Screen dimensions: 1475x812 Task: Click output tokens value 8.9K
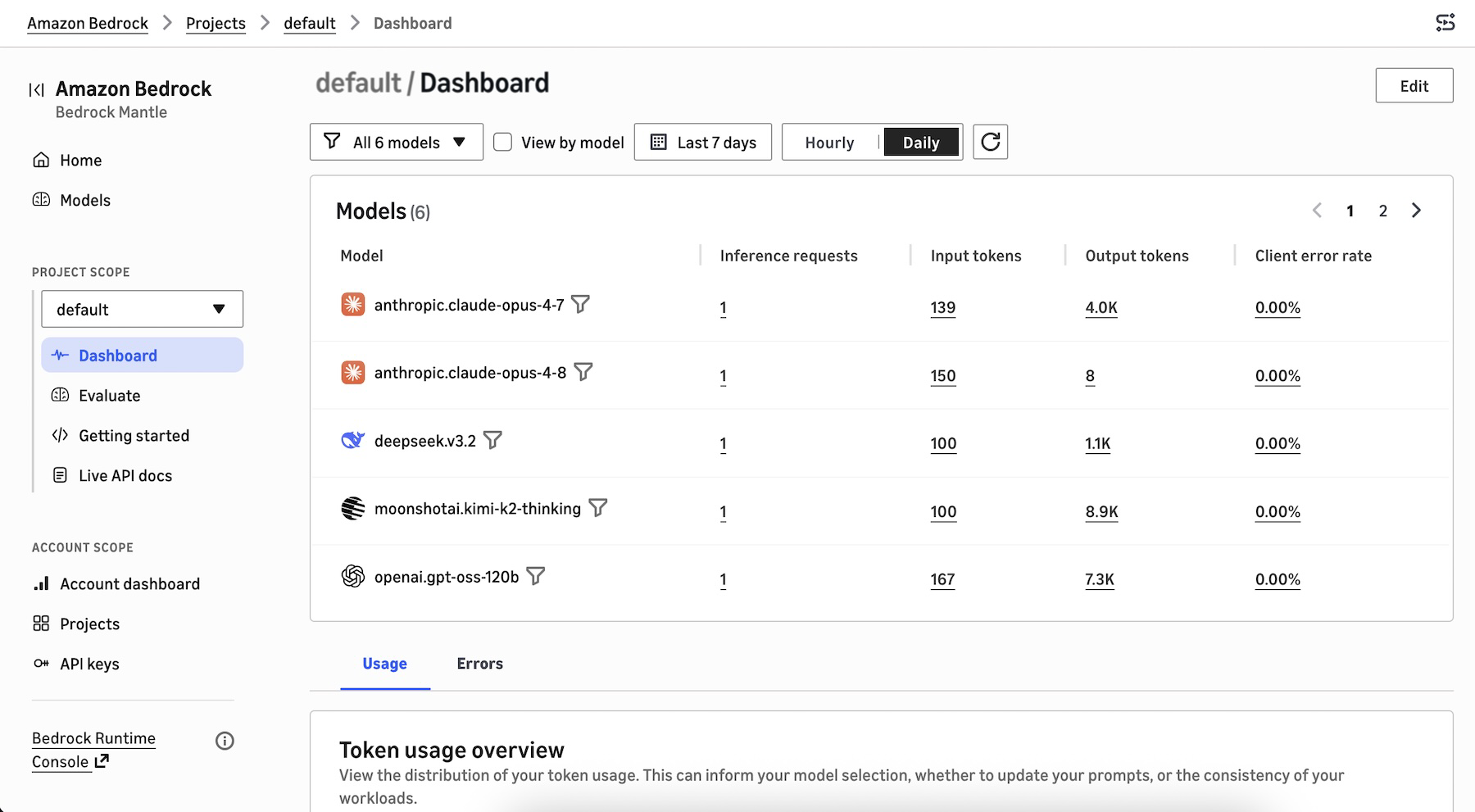[x=1102, y=511]
